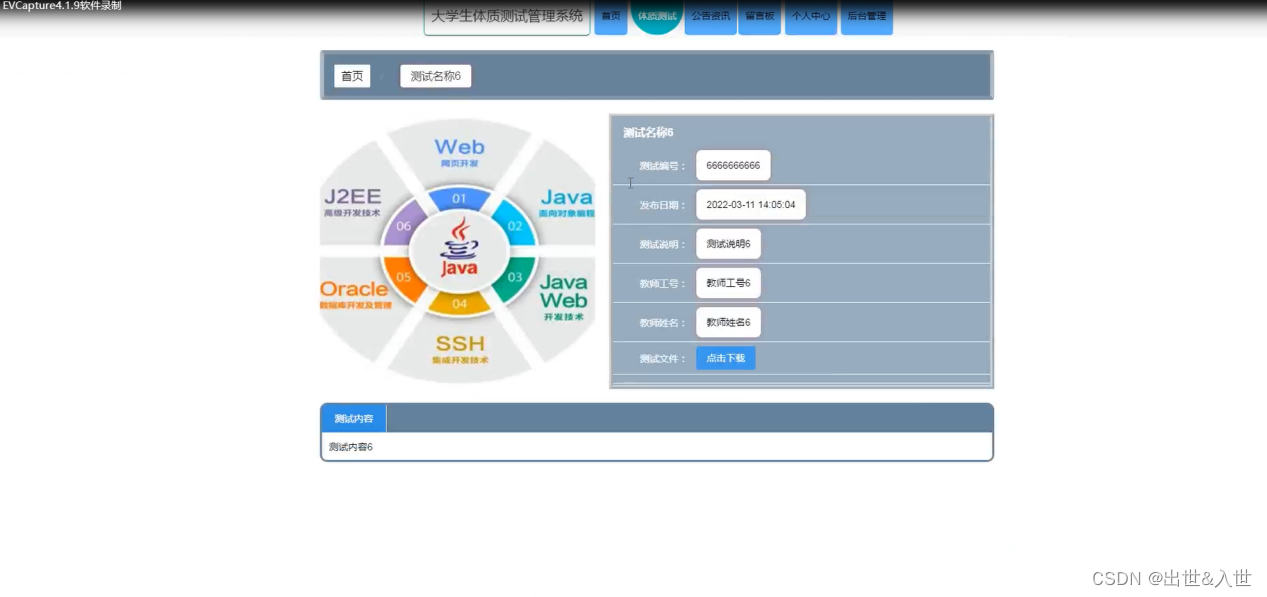This screenshot has height=597, width=1267.
Task: Go to the 留言板 page
Action: 760,17
